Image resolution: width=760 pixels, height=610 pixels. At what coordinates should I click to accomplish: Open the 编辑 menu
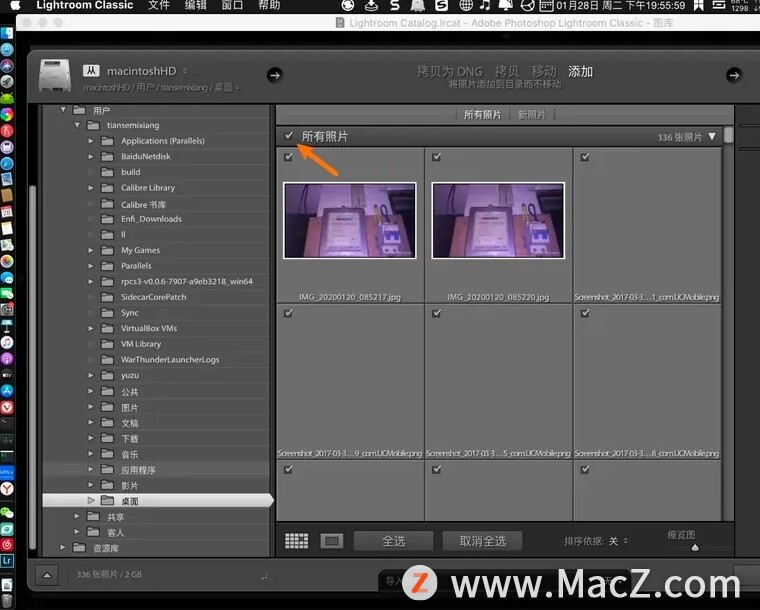click(x=196, y=5)
